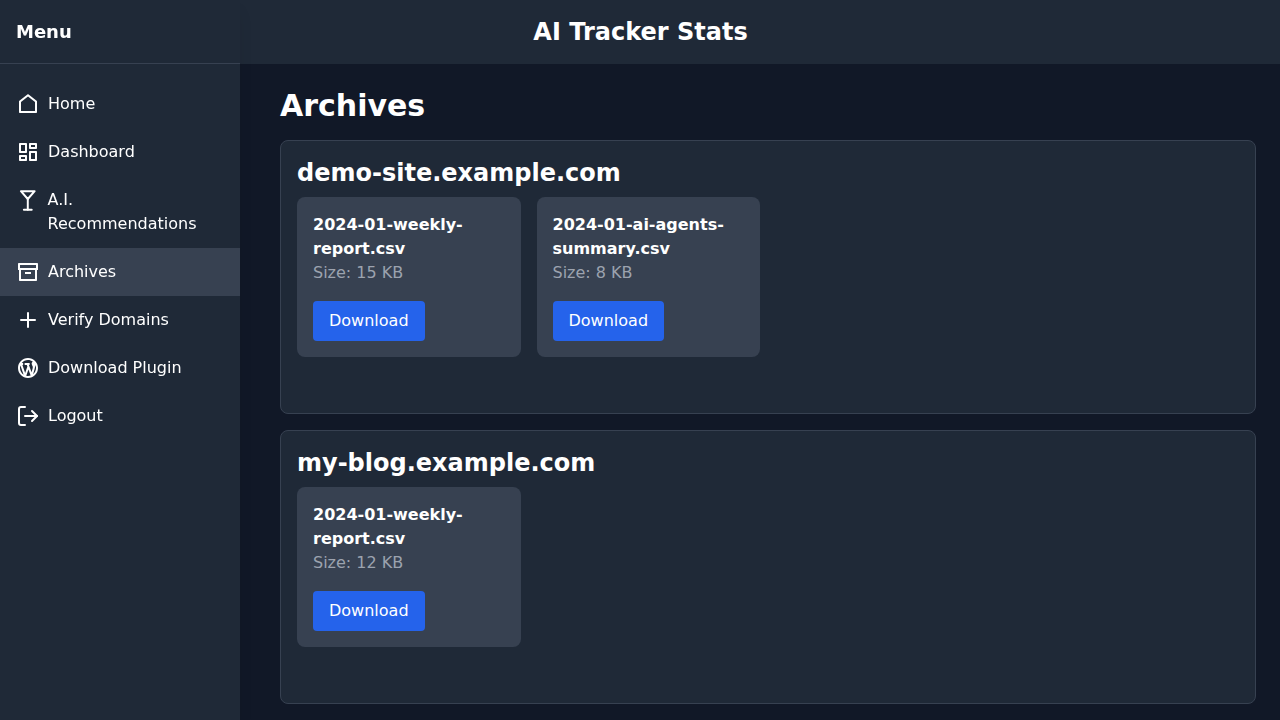
Task: Click the A.I. Recommendations funnel icon
Action: point(27,199)
